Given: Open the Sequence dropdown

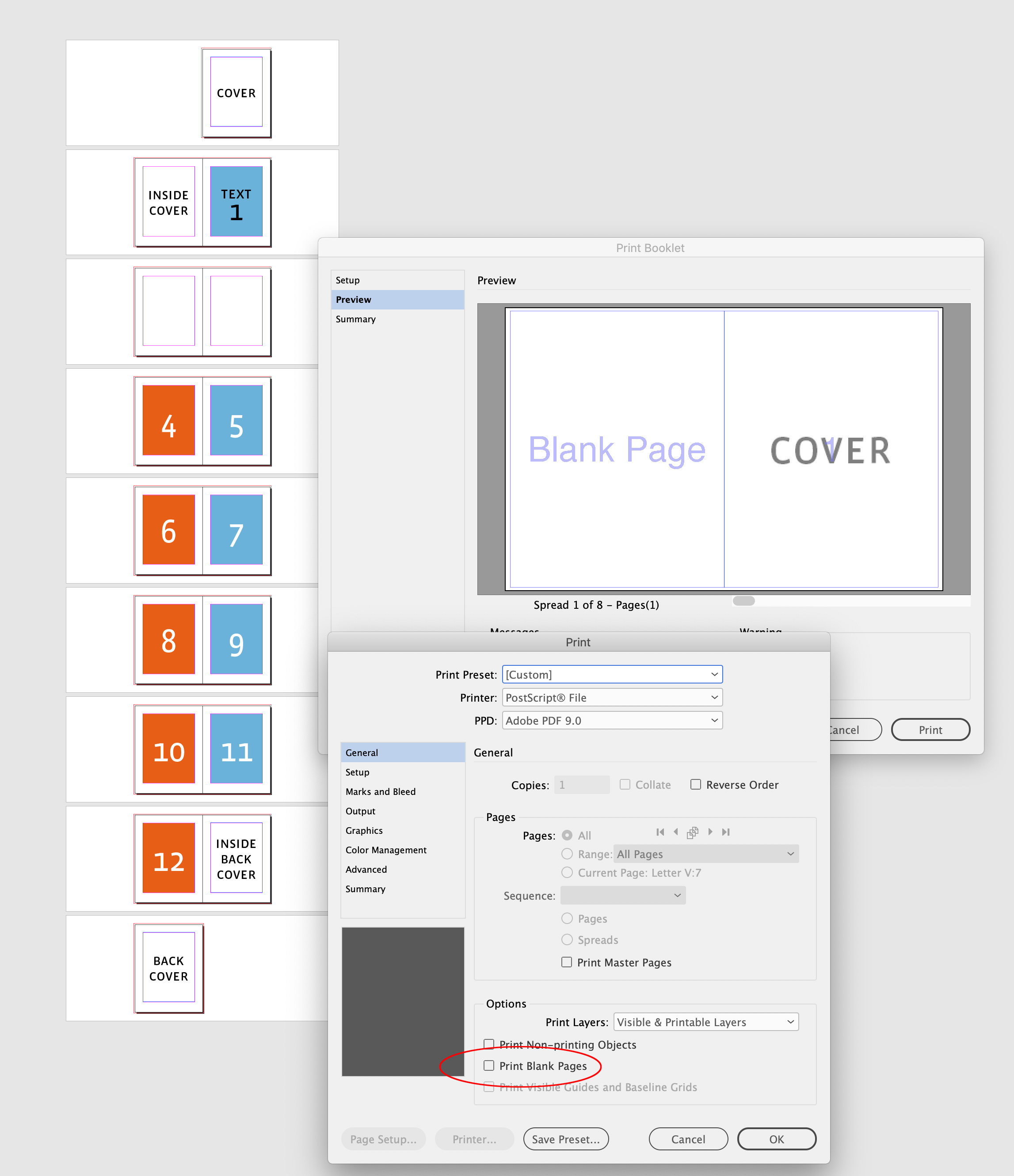Looking at the screenshot, I should pos(622,895).
